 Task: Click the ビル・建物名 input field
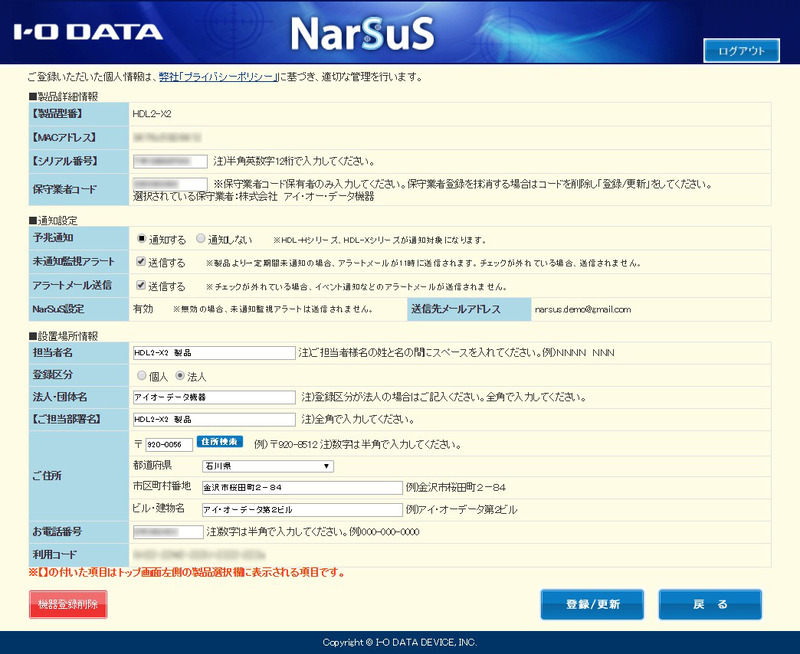point(302,510)
